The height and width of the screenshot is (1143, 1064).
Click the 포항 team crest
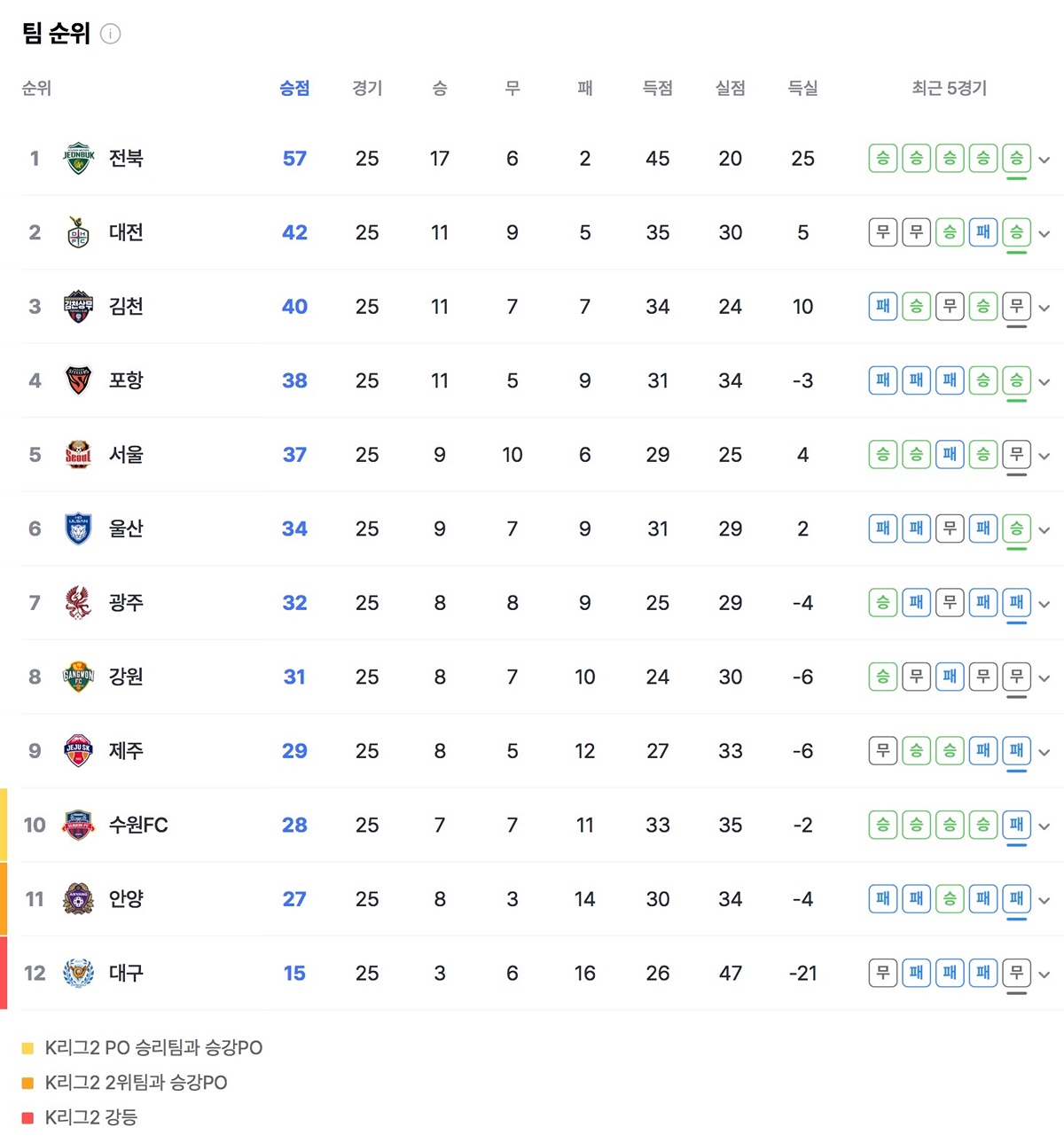79,381
